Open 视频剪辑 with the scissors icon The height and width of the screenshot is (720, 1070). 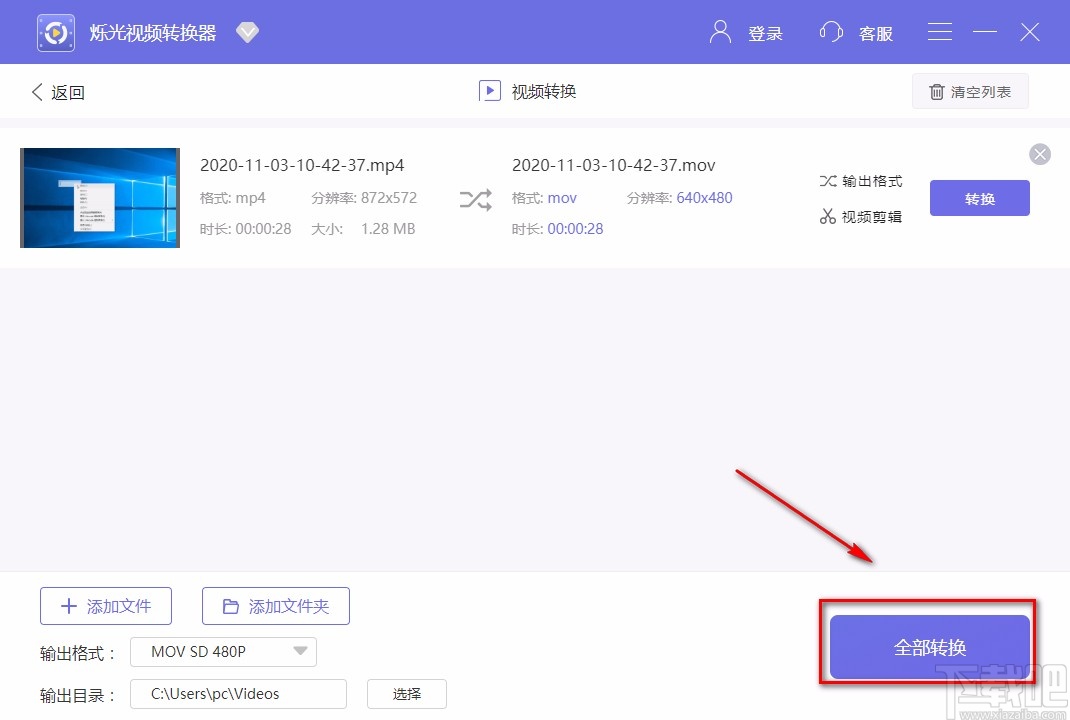(828, 216)
